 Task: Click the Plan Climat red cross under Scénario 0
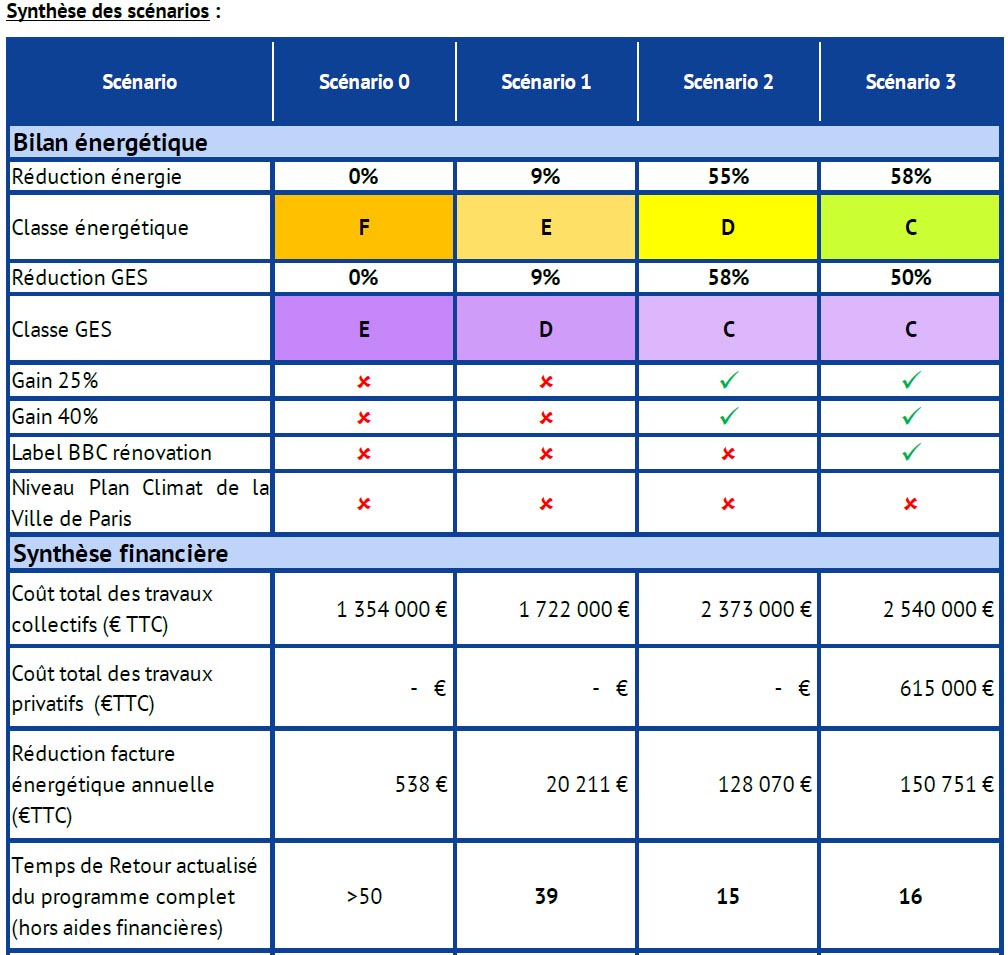pyautogui.click(x=364, y=503)
